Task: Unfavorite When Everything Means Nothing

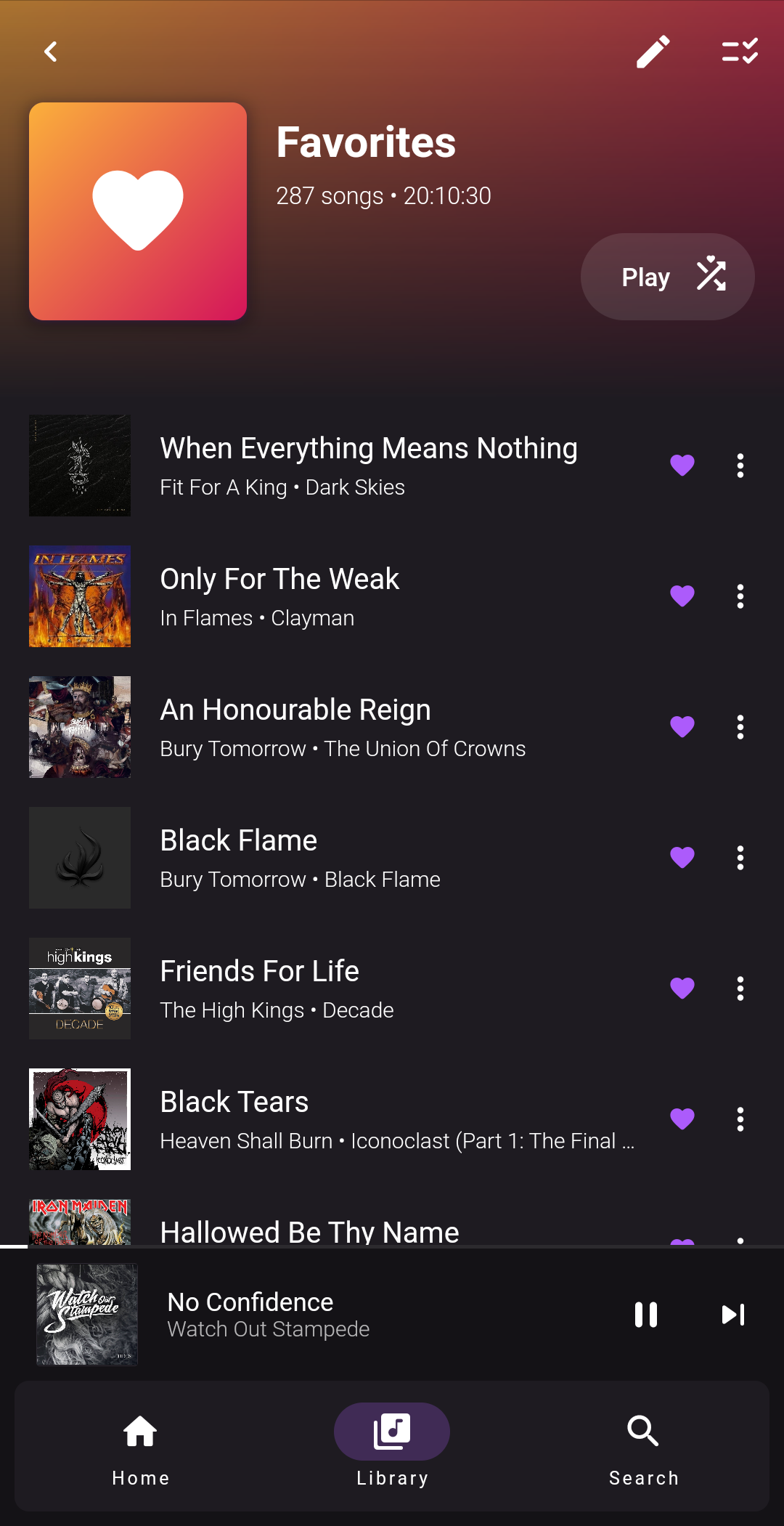Action: tap(682, 466)
